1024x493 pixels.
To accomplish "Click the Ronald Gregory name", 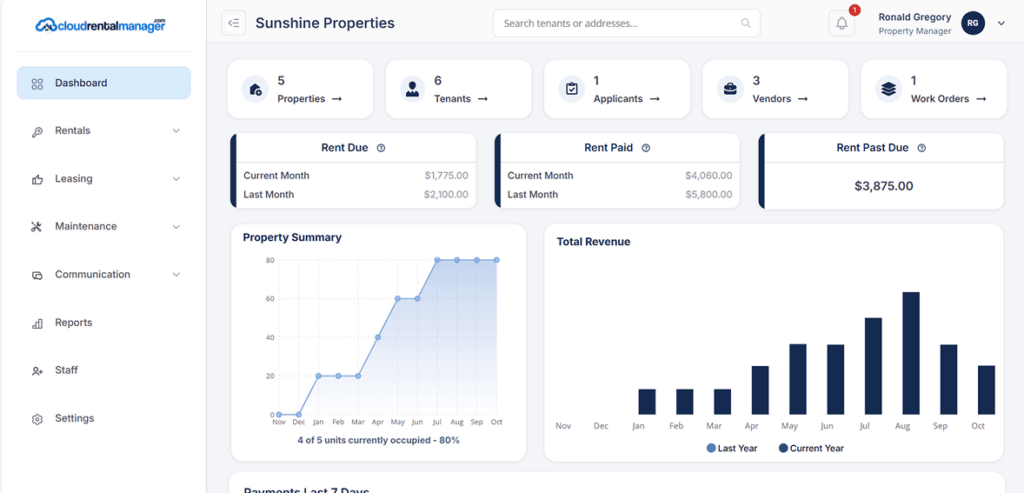I will point(914,17).
